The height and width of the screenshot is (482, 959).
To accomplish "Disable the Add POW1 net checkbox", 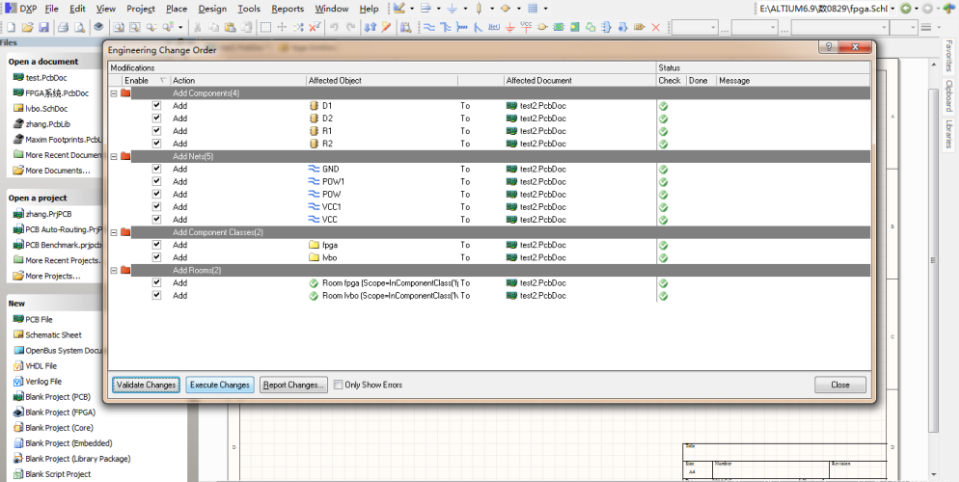I will (x=157, y=181).
